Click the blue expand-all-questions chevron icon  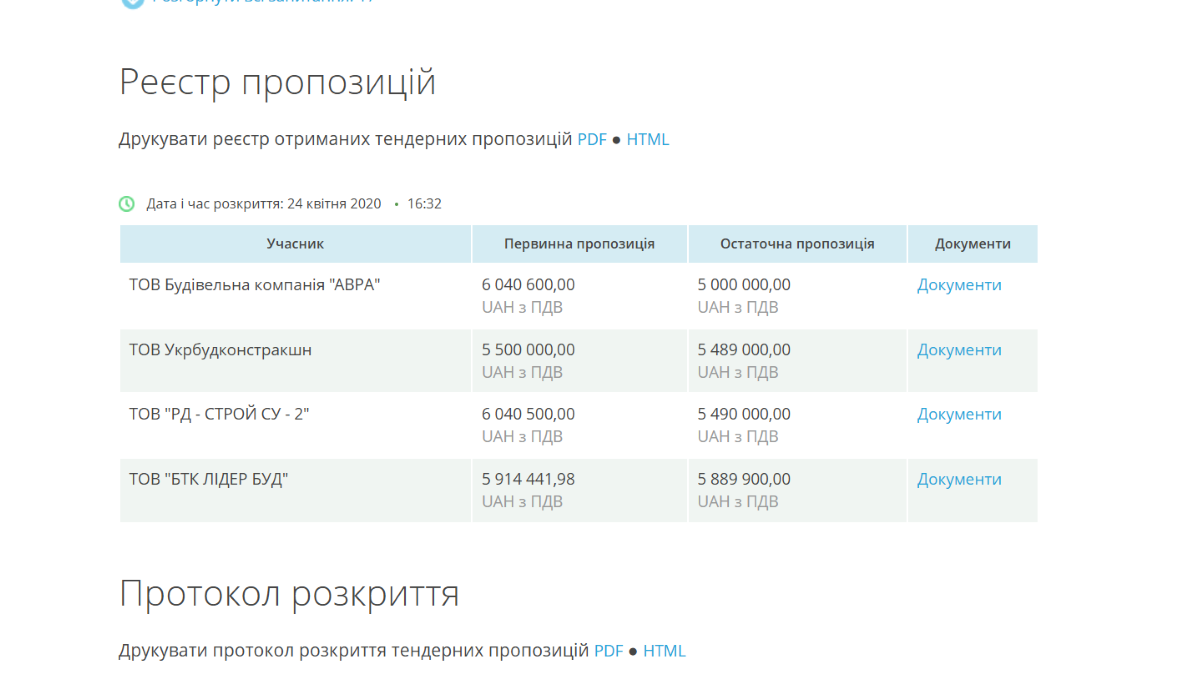[131, 3]
